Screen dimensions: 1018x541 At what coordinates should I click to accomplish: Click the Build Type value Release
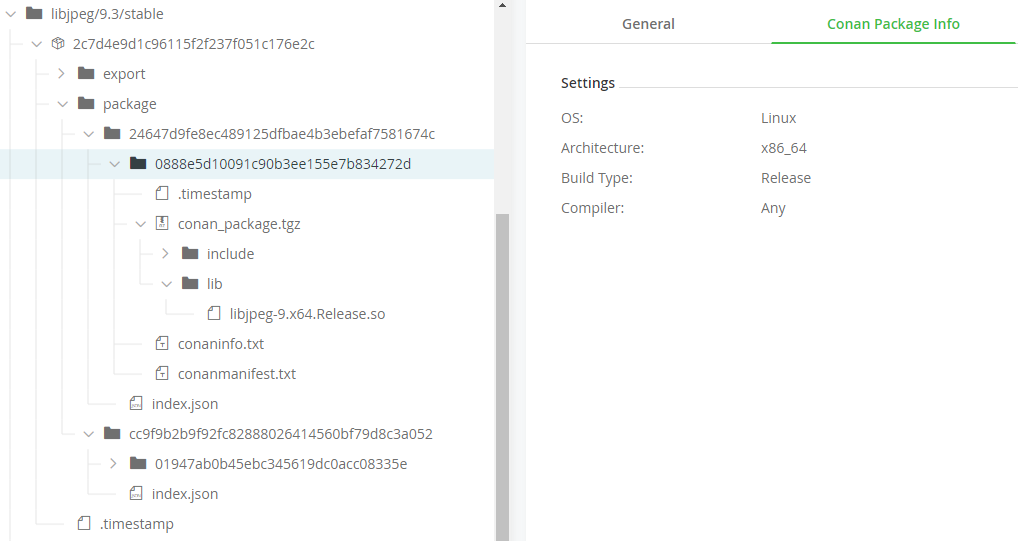point(786,178)
